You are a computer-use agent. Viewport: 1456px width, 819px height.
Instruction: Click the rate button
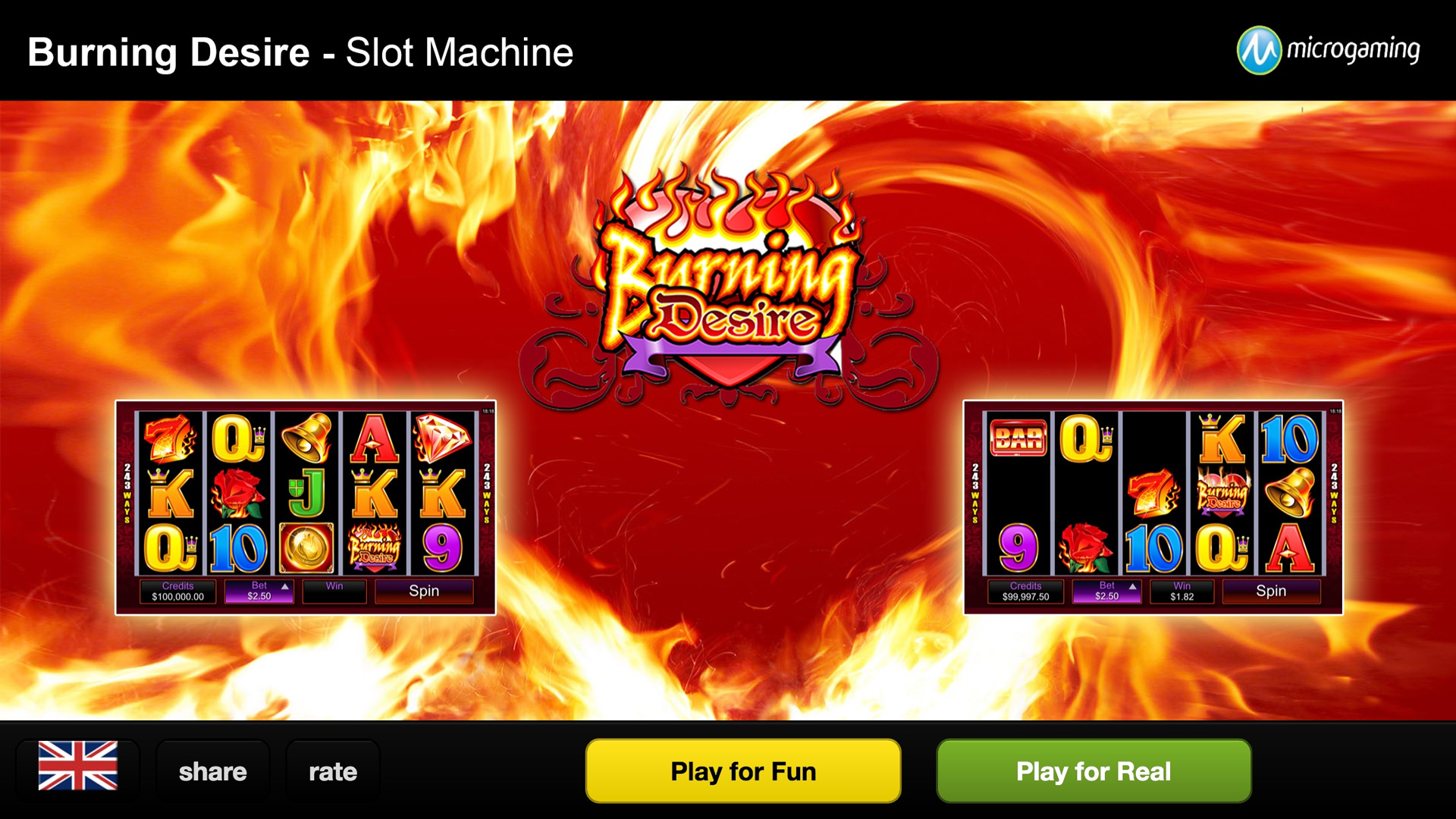click(x=333, y=771)
